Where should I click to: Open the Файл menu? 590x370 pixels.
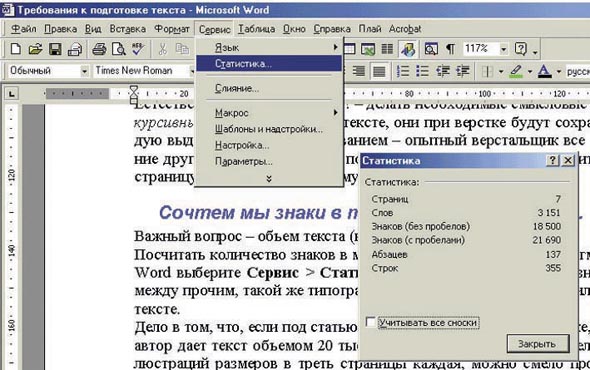coord(23,29)
